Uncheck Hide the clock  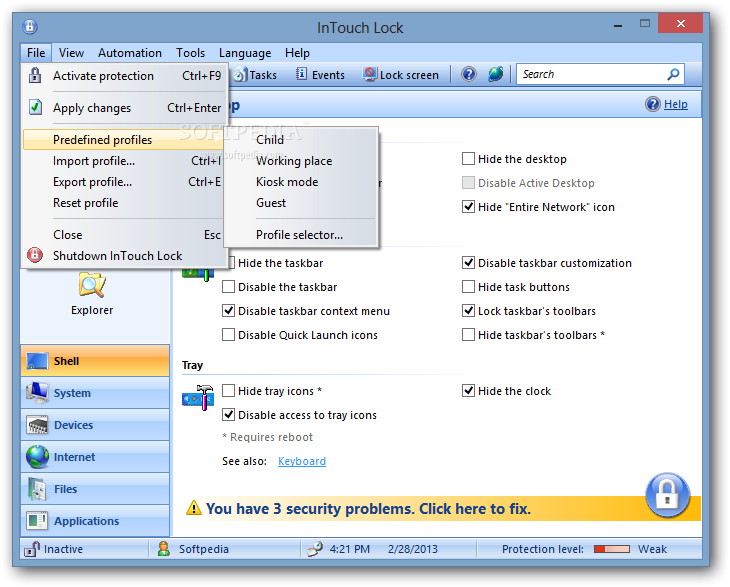pos(468,391)
